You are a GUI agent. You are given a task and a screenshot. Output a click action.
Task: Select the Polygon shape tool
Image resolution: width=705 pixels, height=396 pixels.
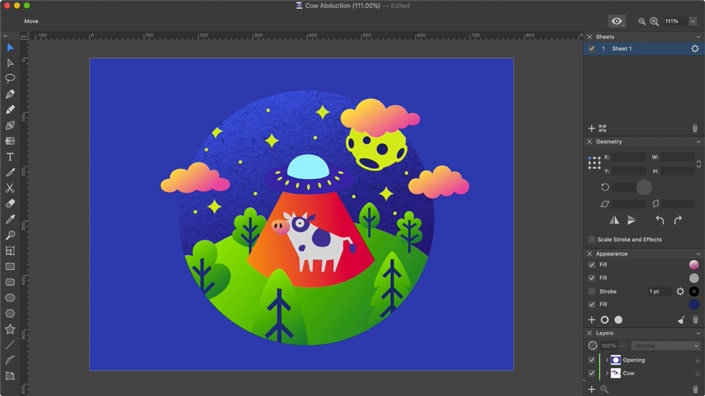point(10,313)
